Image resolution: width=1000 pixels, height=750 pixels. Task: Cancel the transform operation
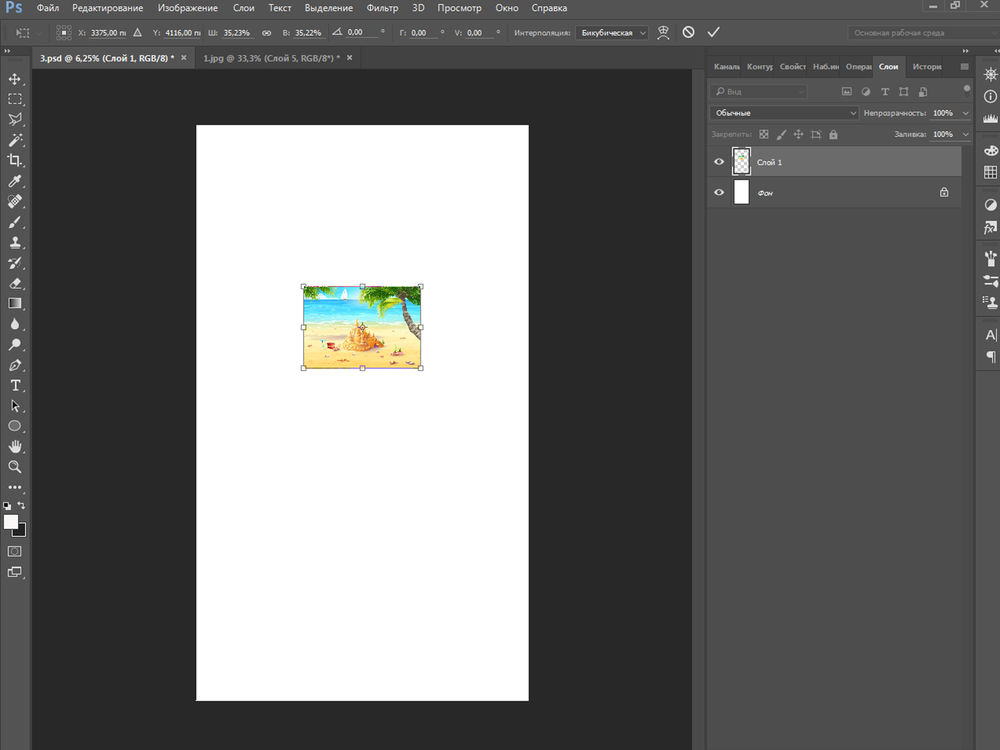click(688, 32)
